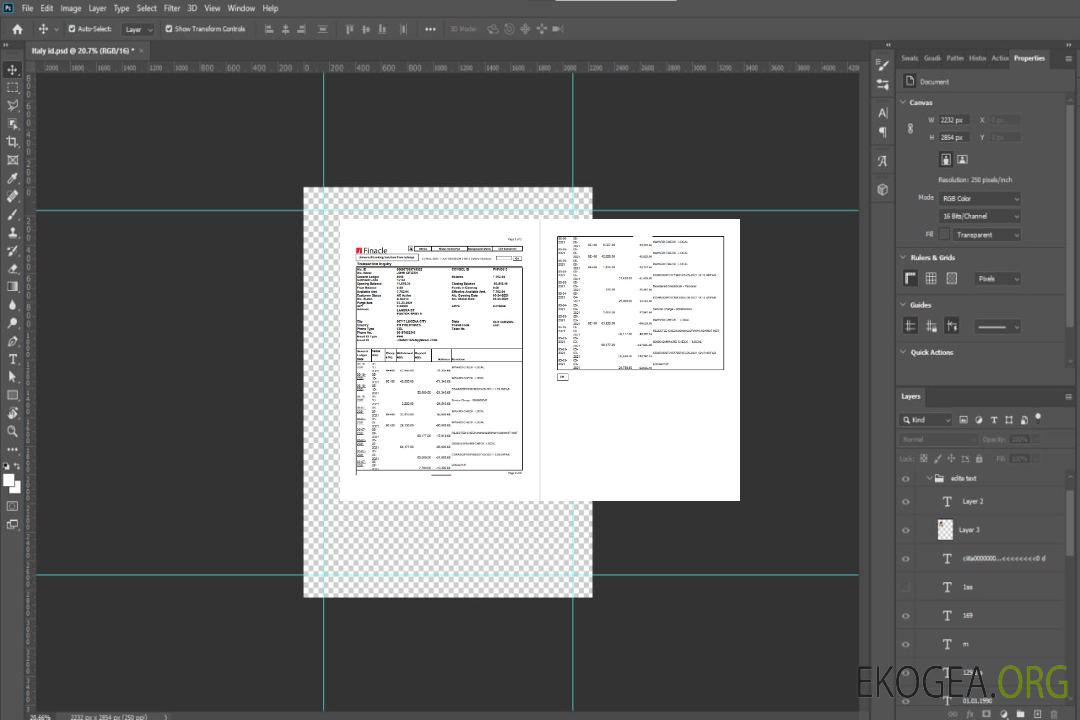Open the Character panel icon
This screenshot has width=1080, height=720.
point(883,113)
